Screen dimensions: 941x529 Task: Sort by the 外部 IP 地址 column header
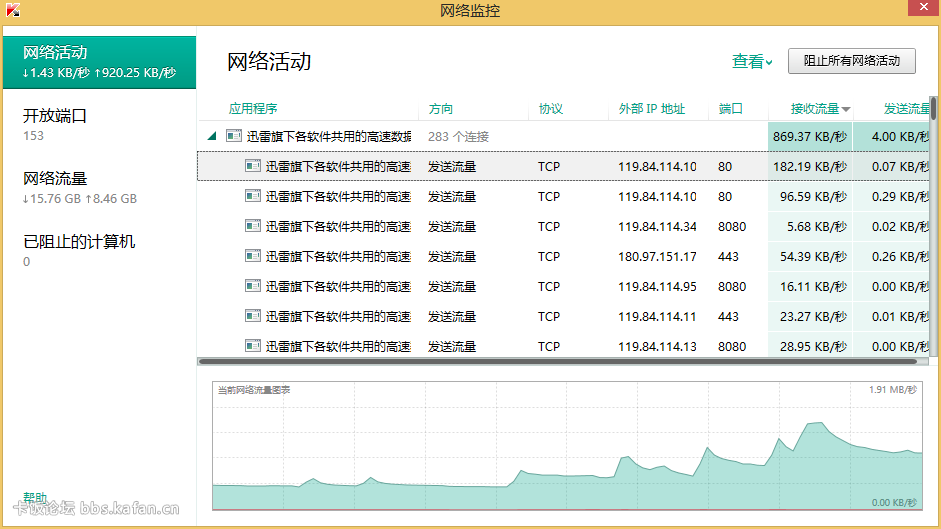[x=652, y=109]
